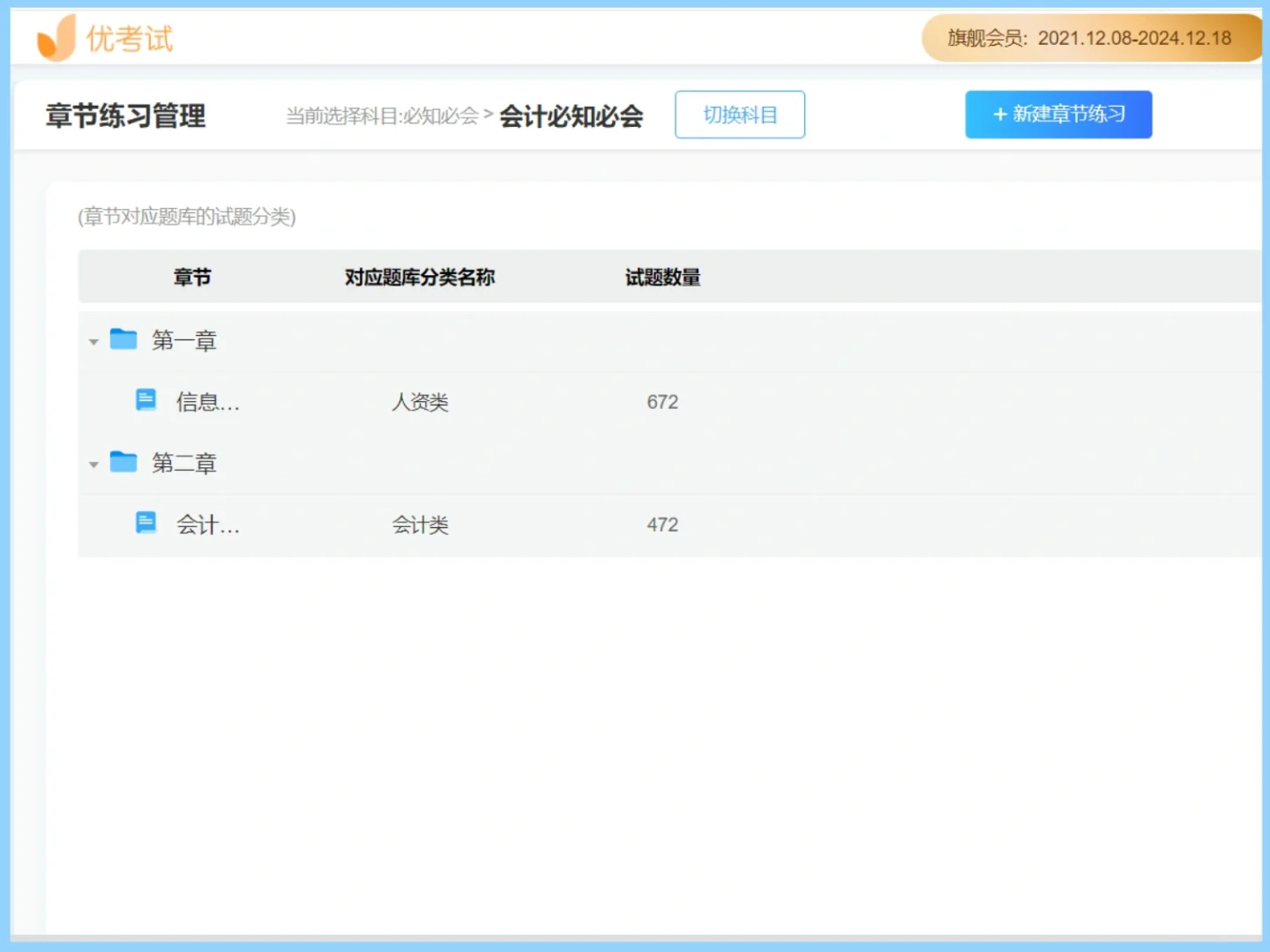This screenshot has width=1270, height=952.
Task: Expand the 章节 column header area
Action: tap(192, 277)
